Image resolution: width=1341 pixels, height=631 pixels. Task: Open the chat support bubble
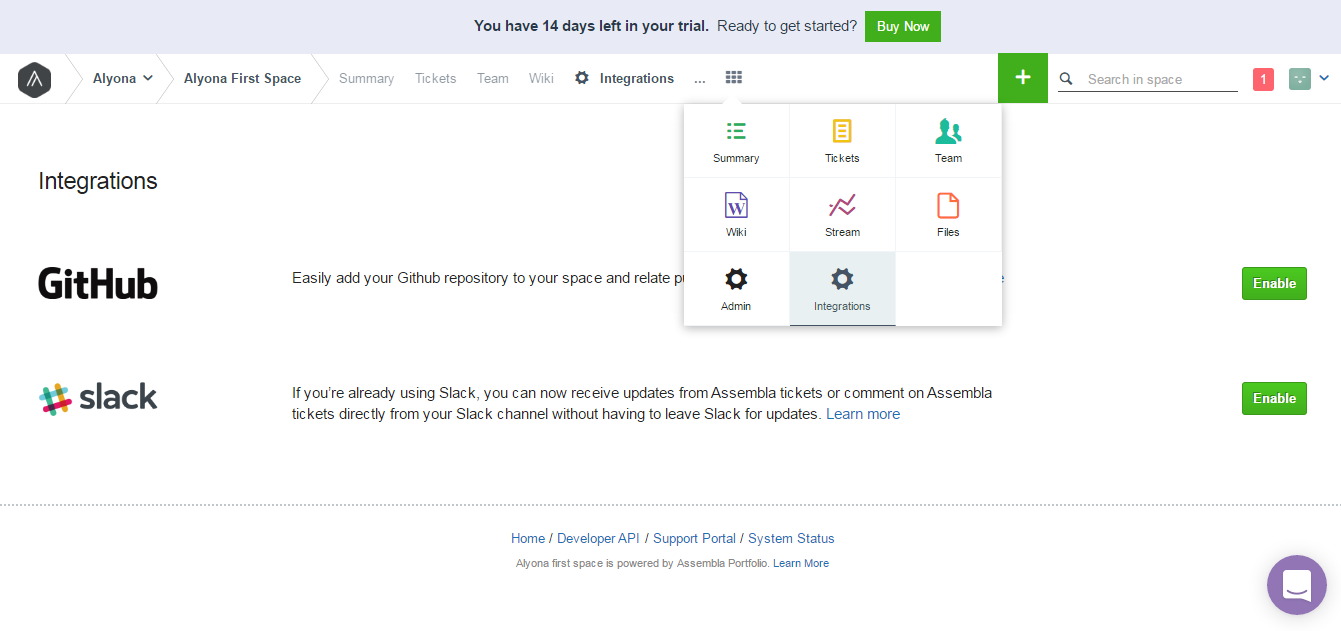point(1297,585)
